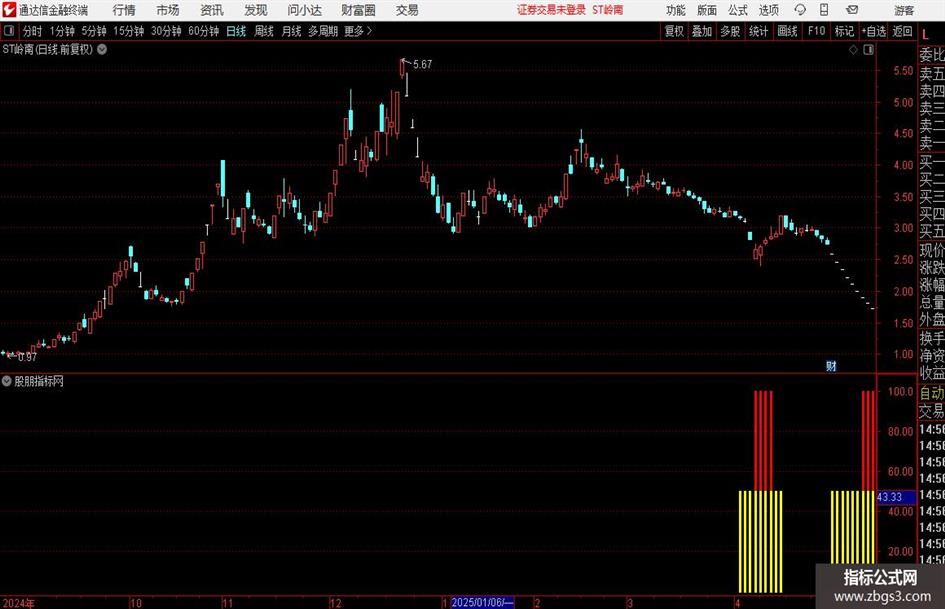Click the 画线 drawing button
This screenshot has height=609, width=945.
(787, 31)
